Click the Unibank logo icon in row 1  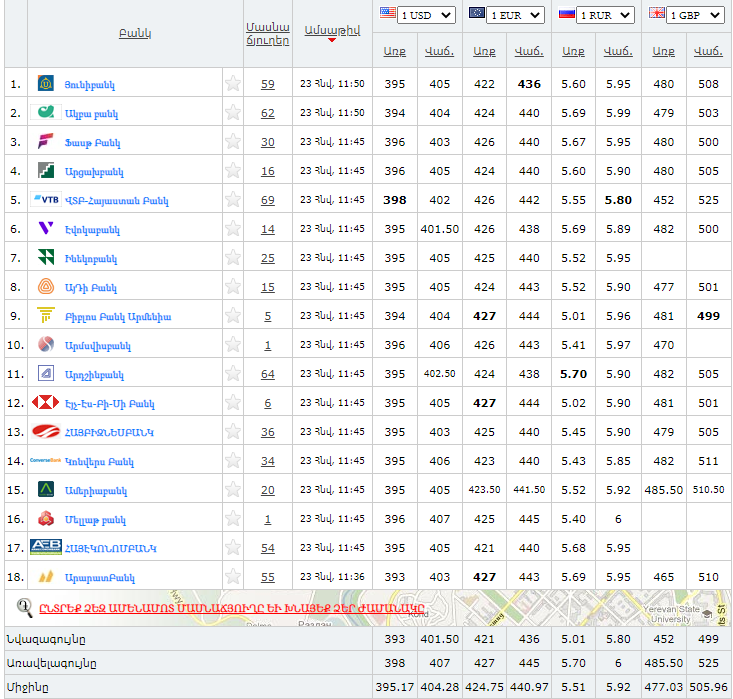46,84
